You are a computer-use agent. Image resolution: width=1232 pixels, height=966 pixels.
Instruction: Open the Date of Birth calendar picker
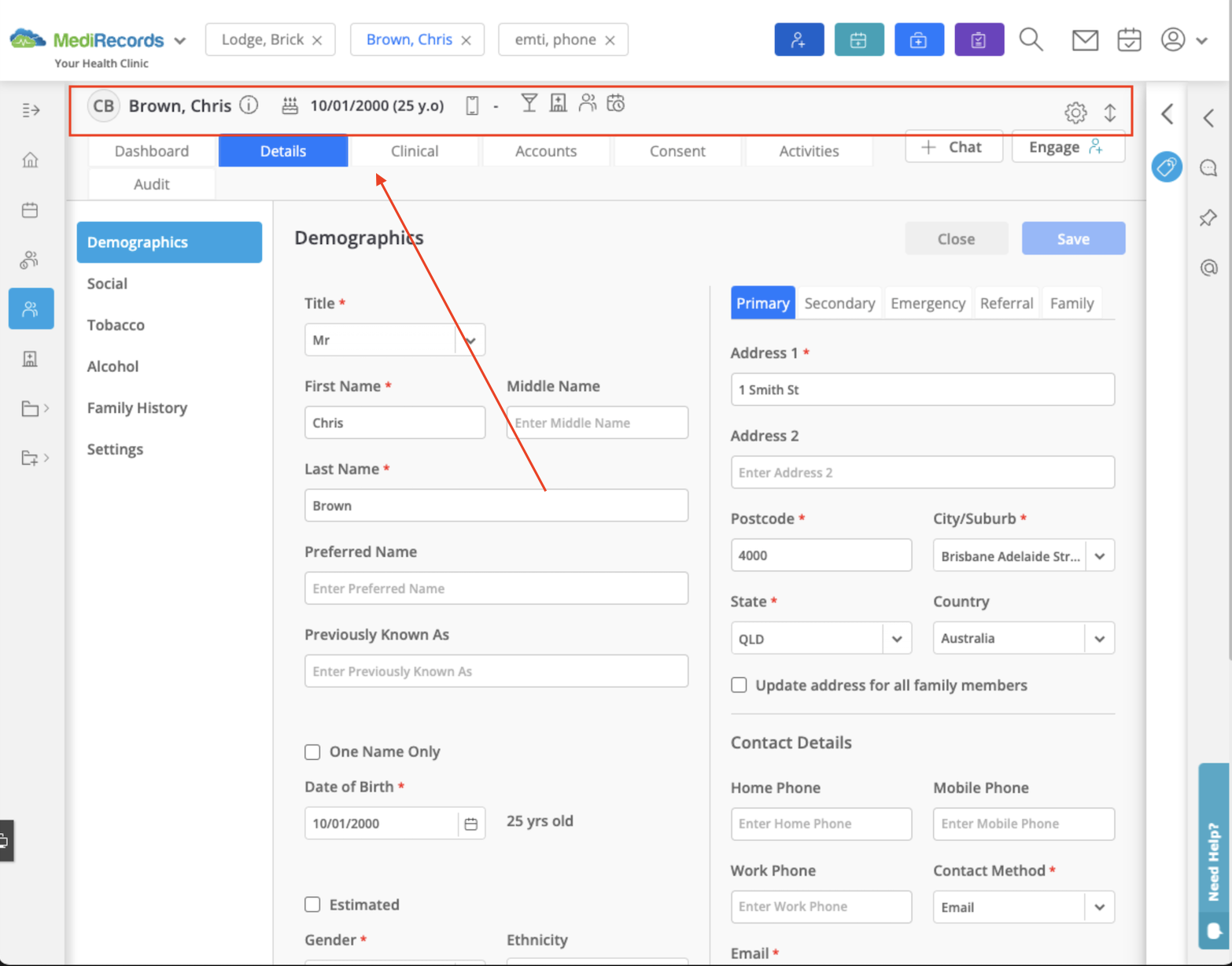point(470,824)
